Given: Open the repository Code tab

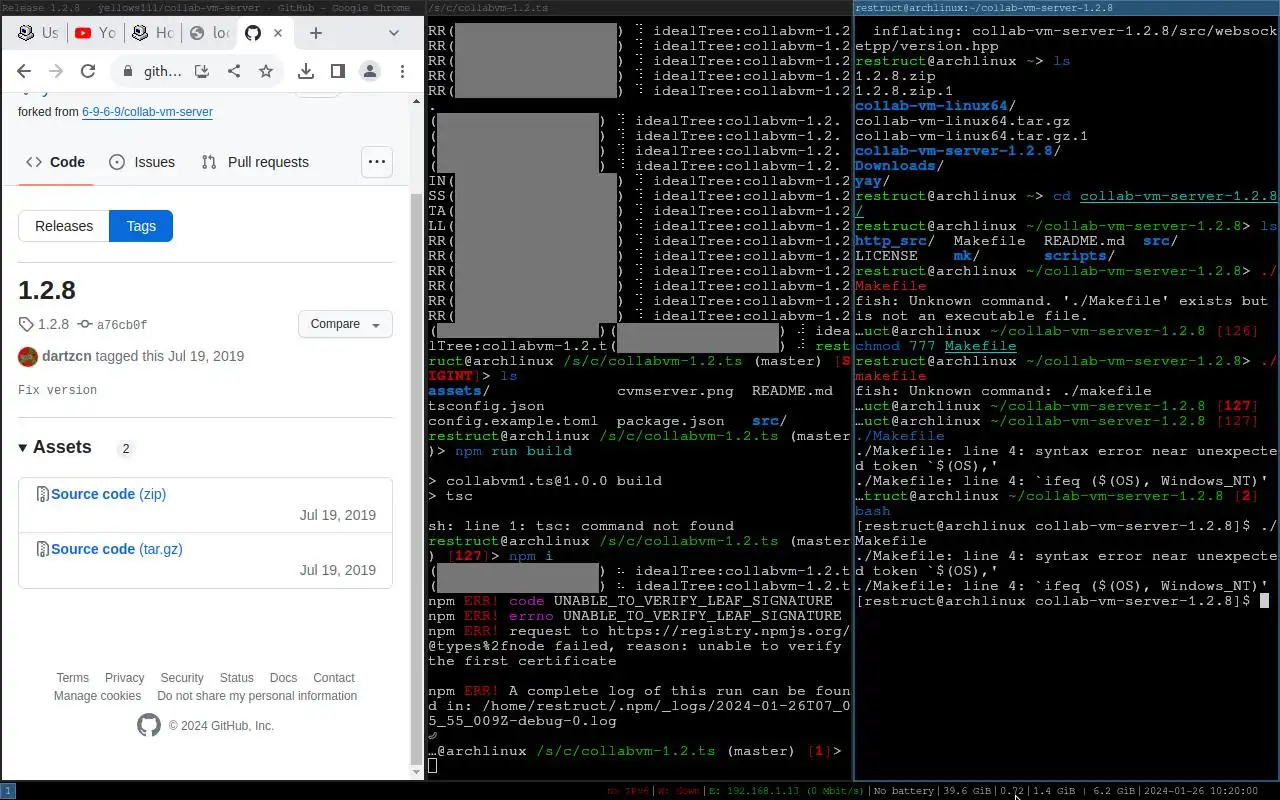Looking at the screenshot, I should point(55,162).
